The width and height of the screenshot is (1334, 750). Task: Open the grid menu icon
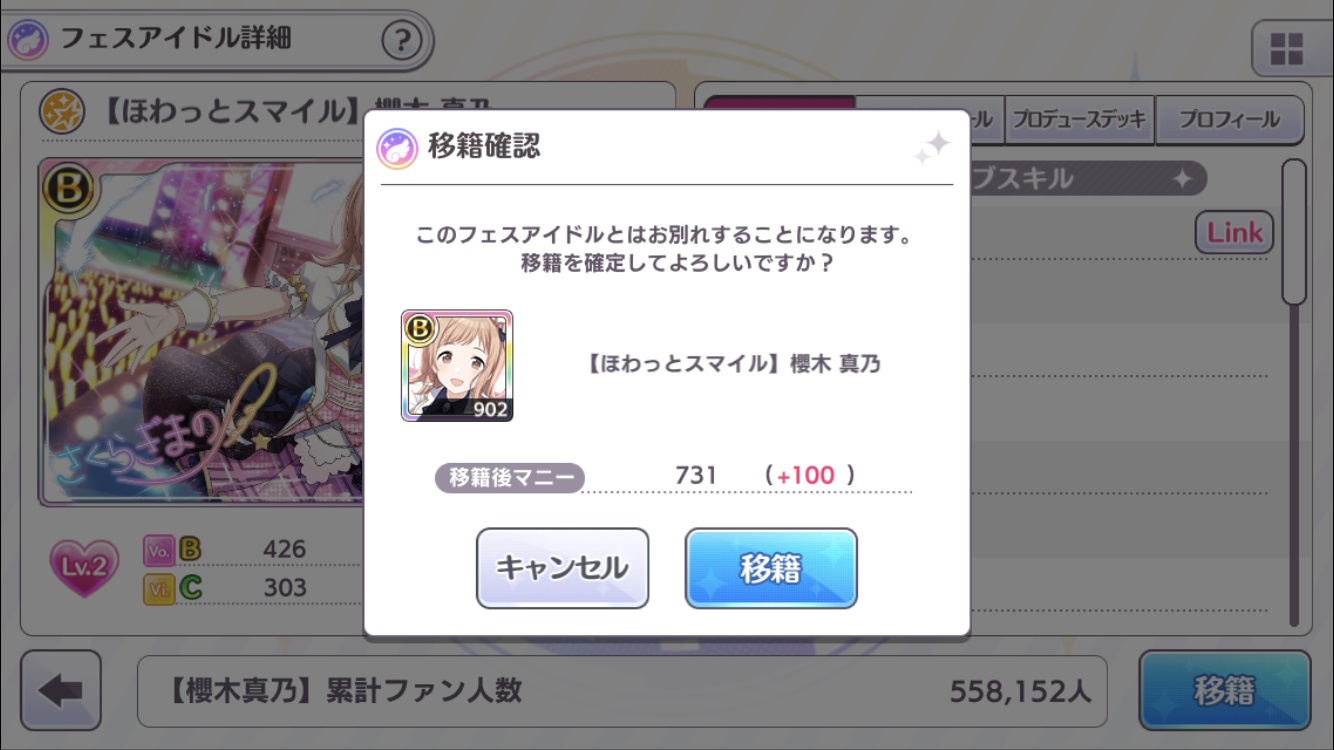[x=1285, y=48]
